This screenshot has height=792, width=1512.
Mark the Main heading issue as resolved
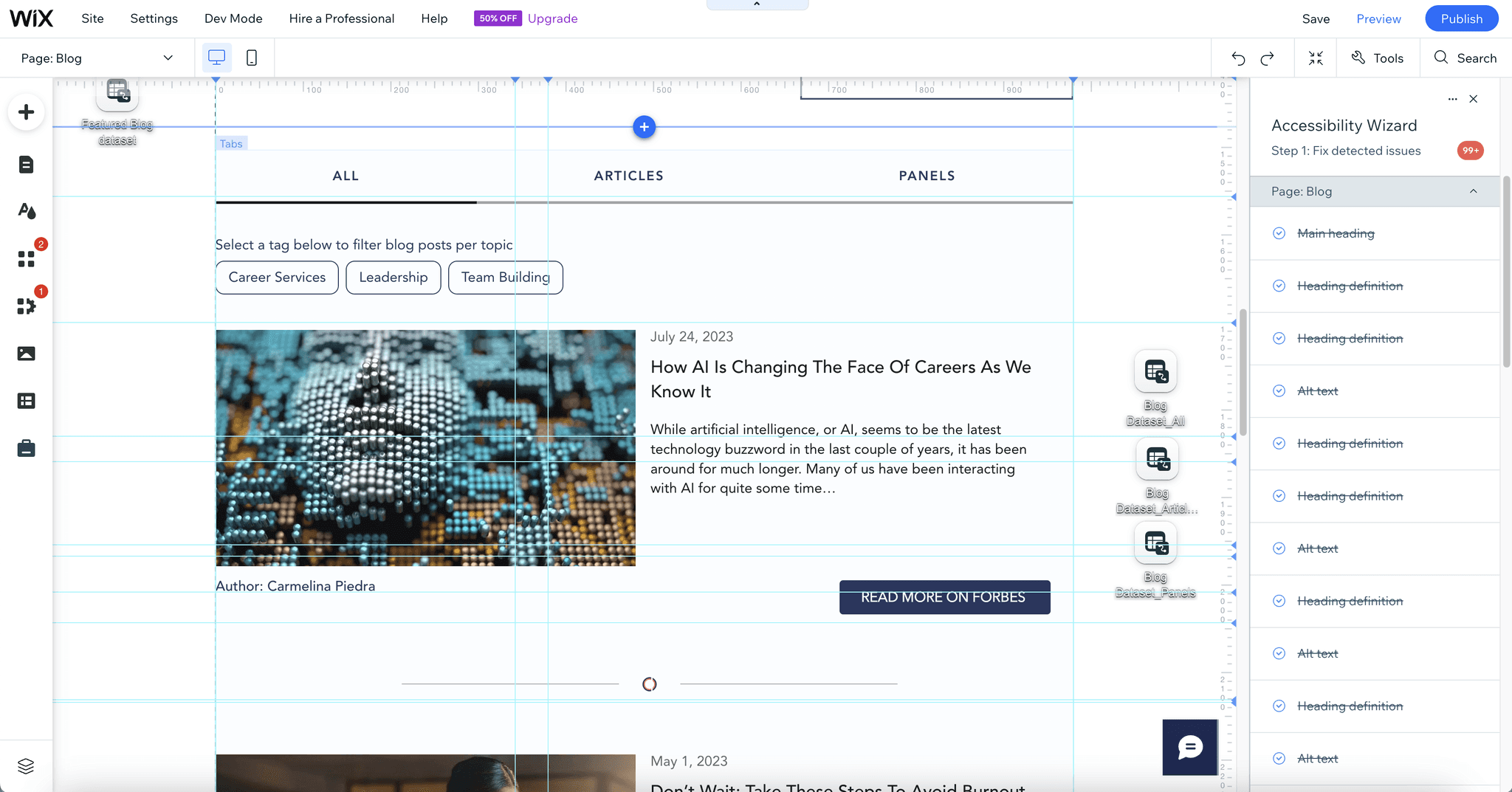pos(1279,233)
